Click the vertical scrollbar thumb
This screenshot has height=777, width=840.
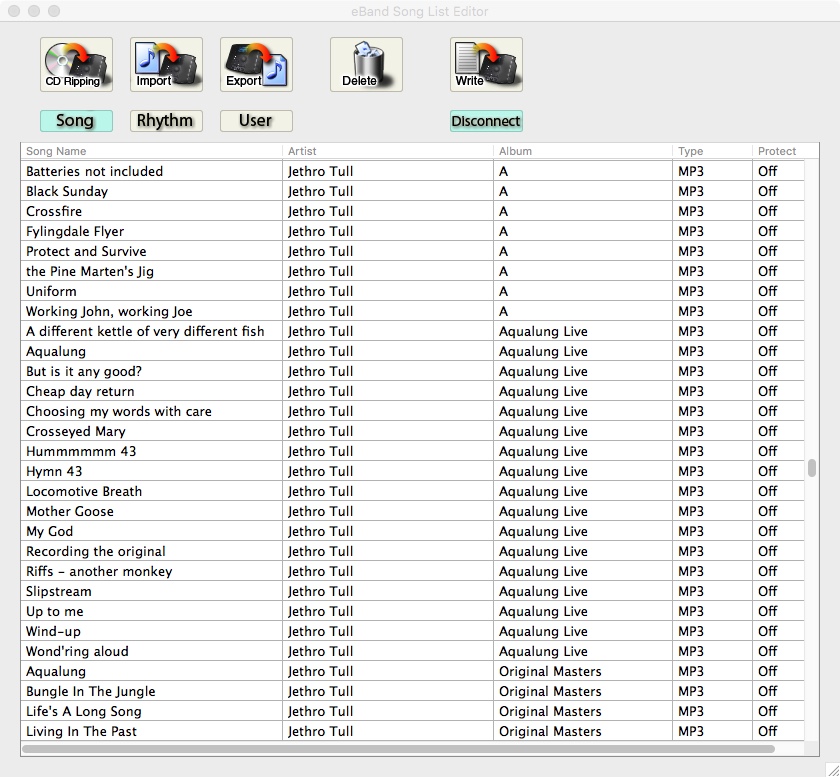(x=812, y=468)
